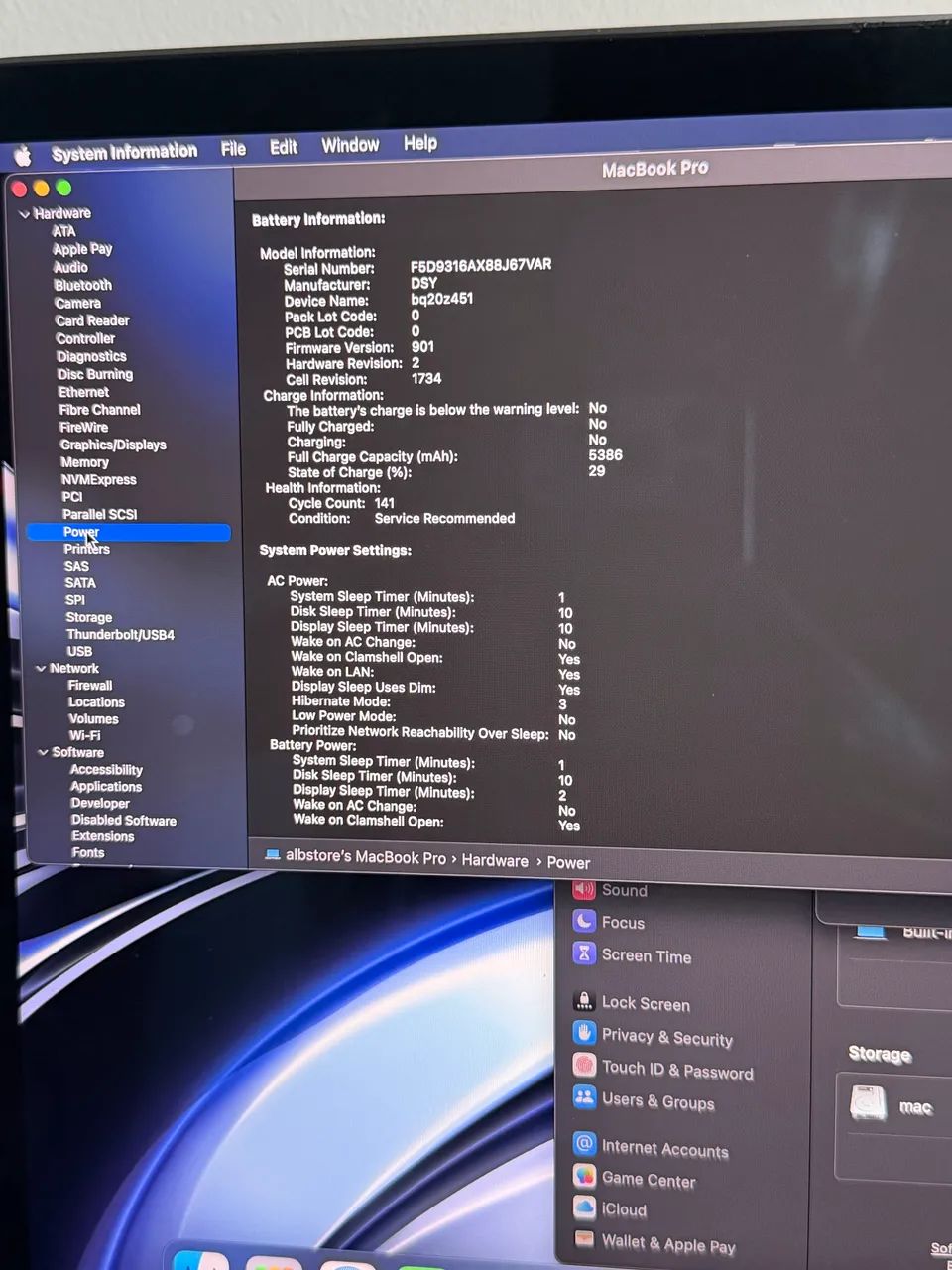Select Ethernet in the sidebar

click(x=83, y=392)
